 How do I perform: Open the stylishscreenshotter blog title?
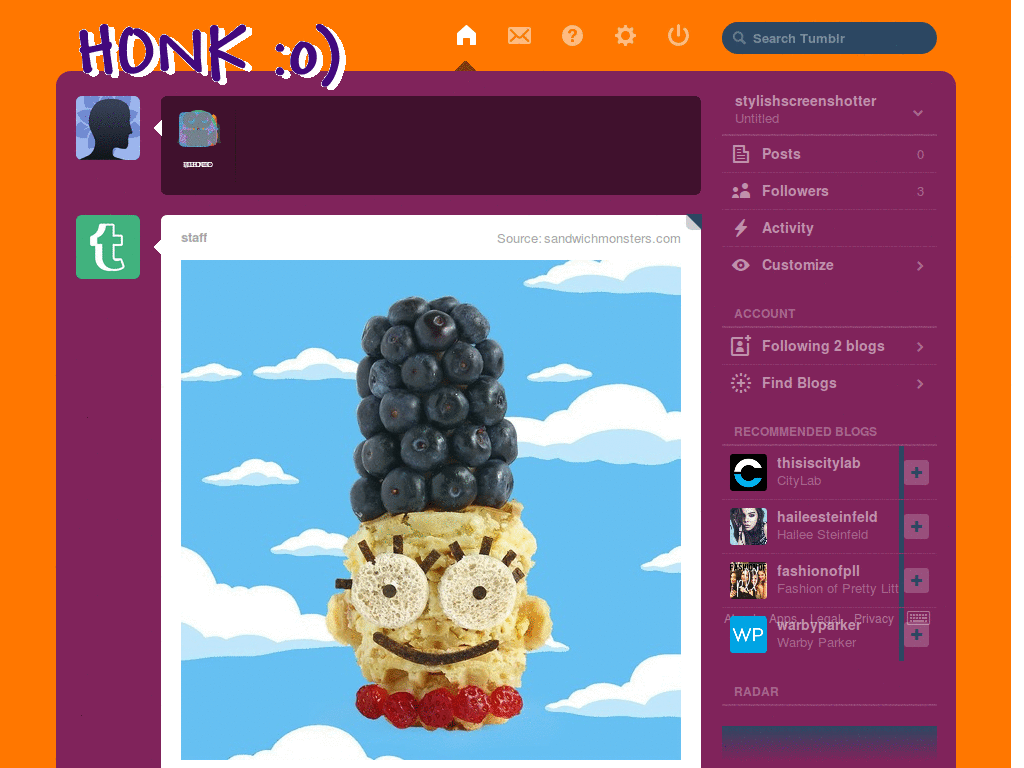[805, 101]
